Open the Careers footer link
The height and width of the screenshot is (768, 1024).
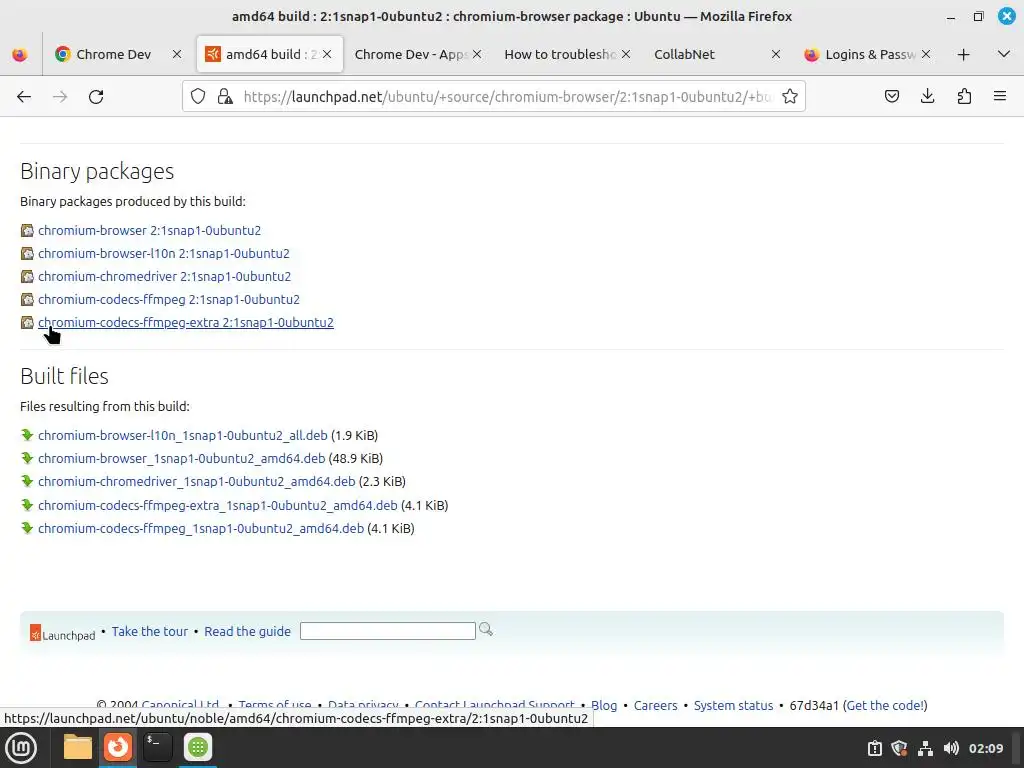(656, 705)
